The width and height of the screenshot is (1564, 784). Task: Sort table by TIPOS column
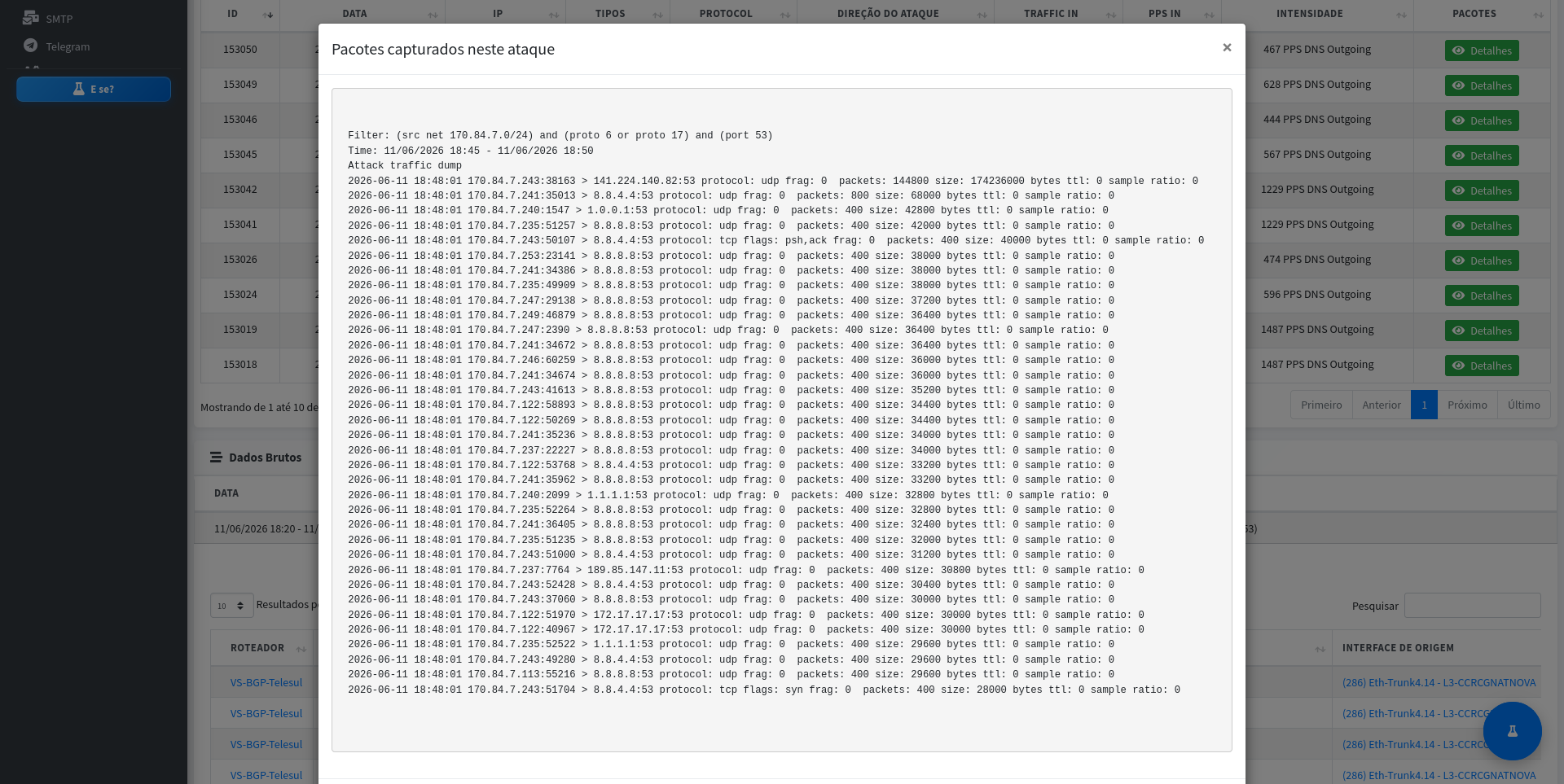point(617,14)
